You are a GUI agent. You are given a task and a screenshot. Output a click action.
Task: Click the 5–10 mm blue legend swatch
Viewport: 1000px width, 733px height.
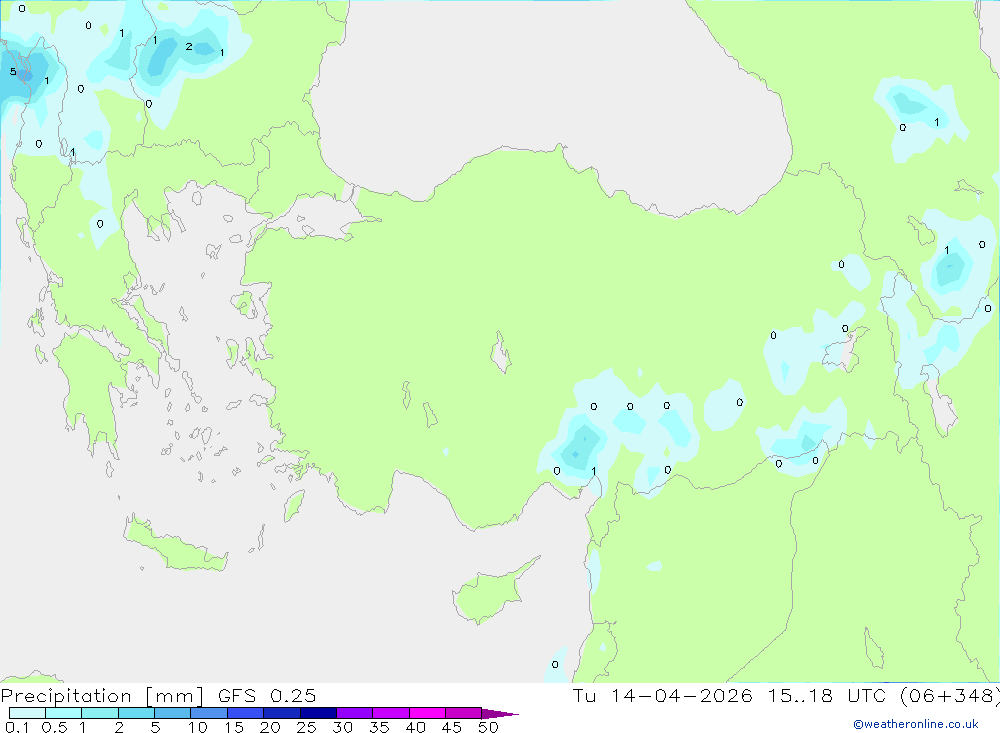(172, 713)
